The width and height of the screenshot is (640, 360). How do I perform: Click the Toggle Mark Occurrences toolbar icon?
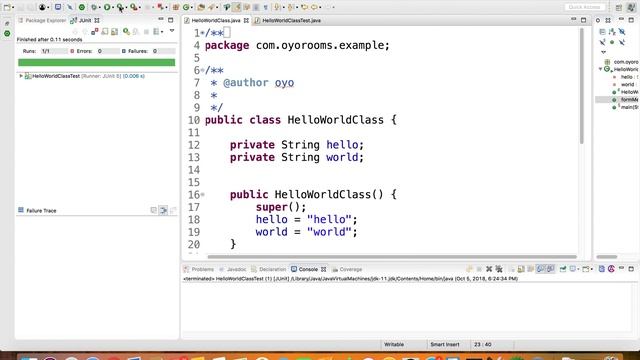(x=236, y=7)
